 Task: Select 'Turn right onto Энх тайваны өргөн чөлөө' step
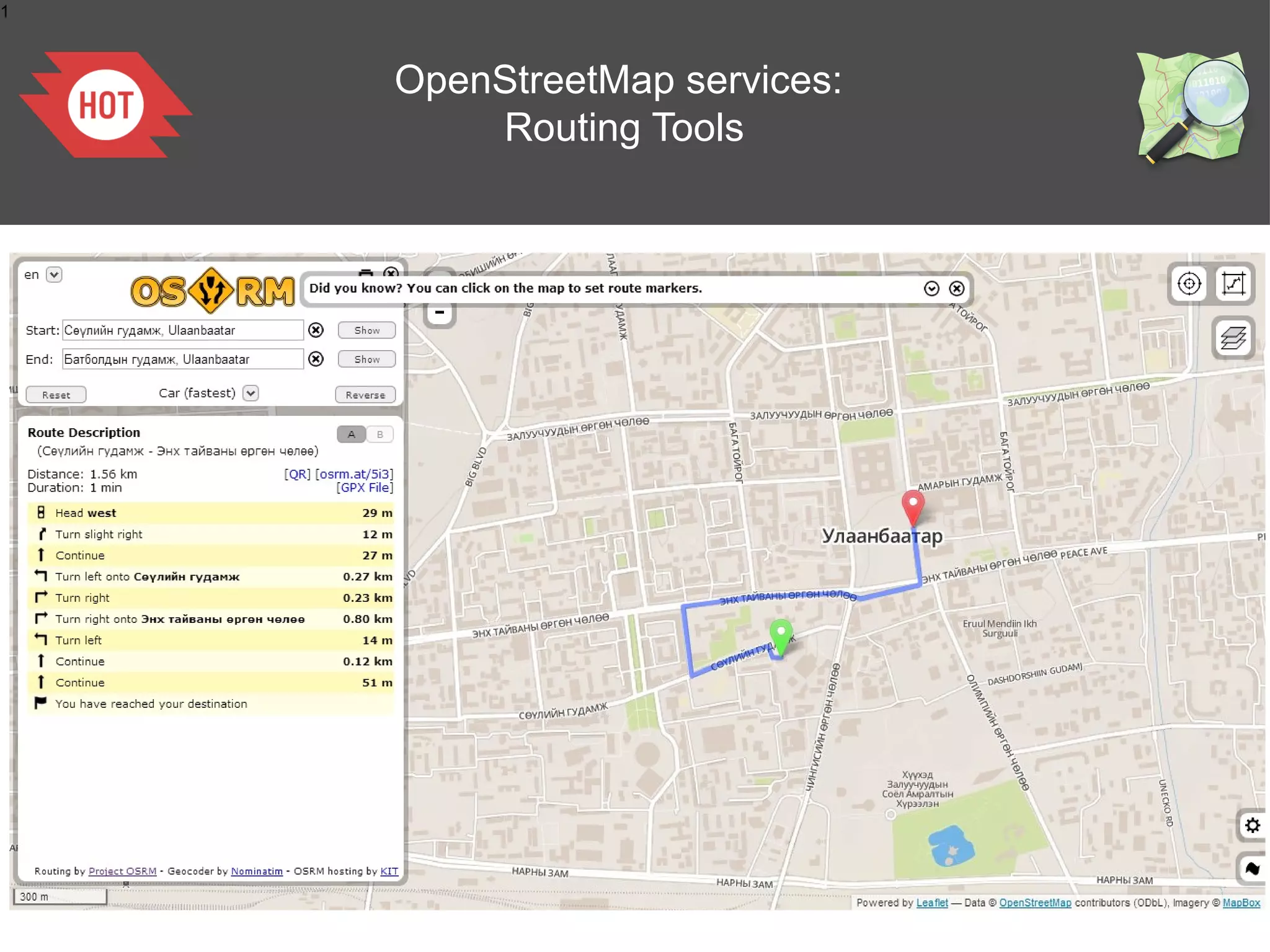click(x=211, y=619)
